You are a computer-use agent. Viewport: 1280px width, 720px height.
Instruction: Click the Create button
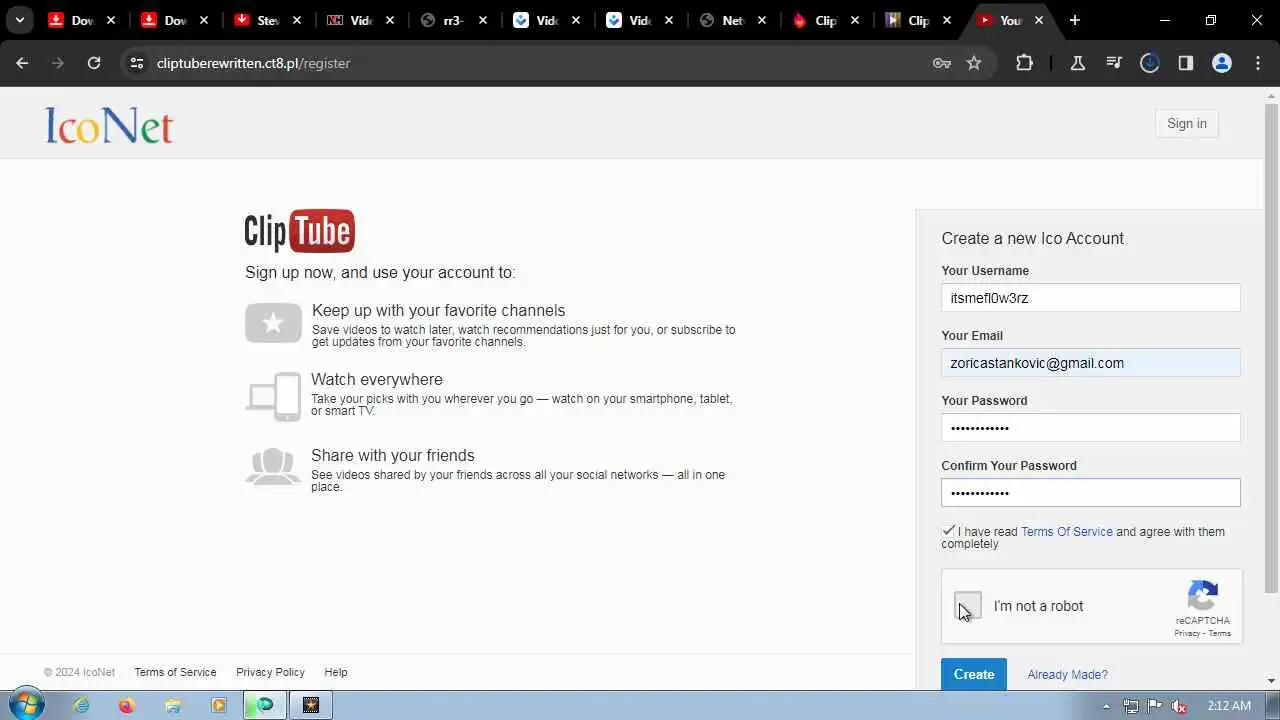[x=974, y=674]
